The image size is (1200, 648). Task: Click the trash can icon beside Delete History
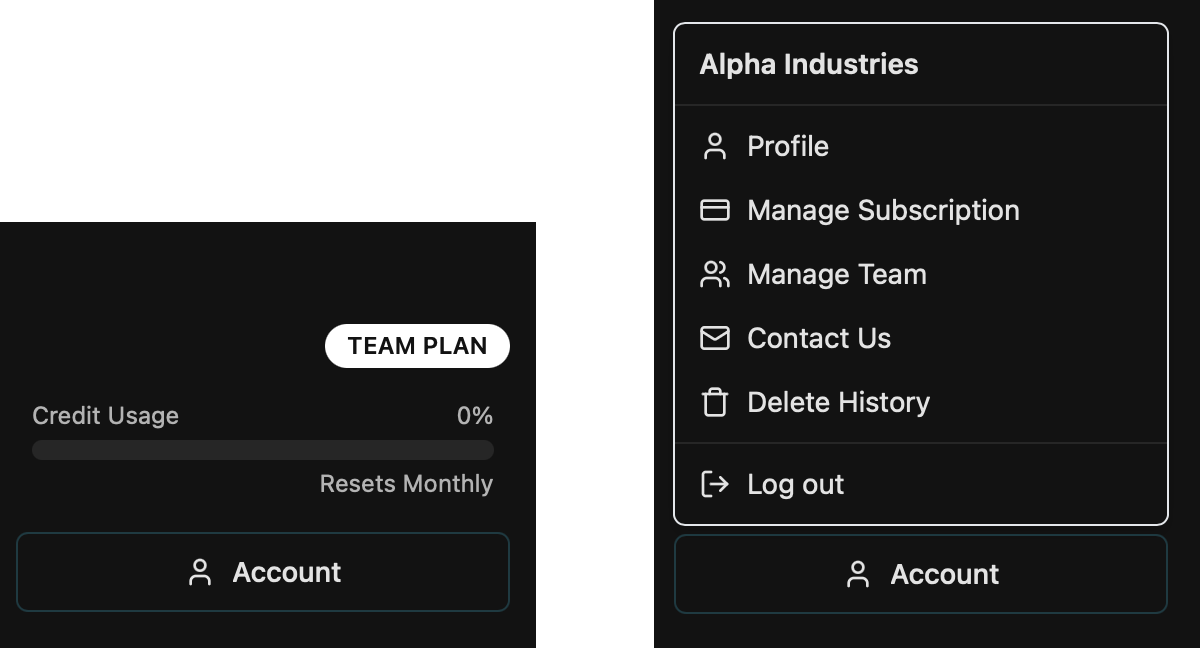point(715,402)
